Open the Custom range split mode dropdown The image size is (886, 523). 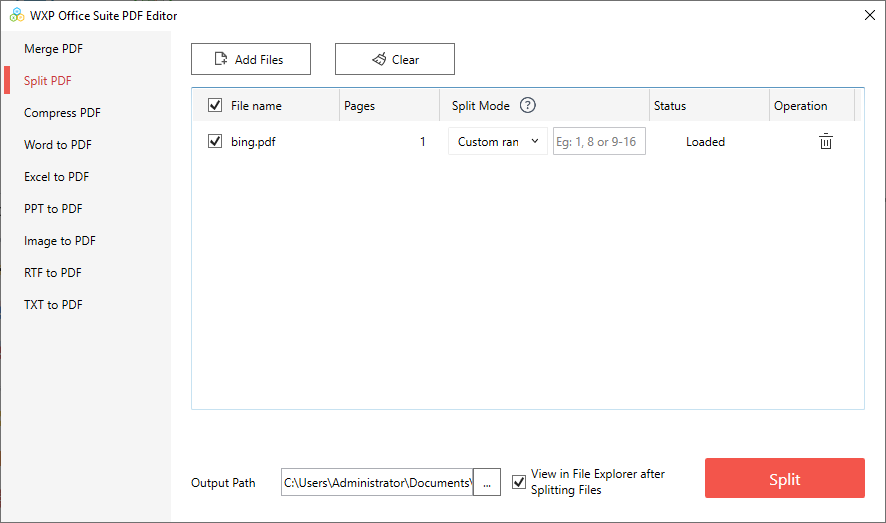pyautogui.click(x=498, y=141)
